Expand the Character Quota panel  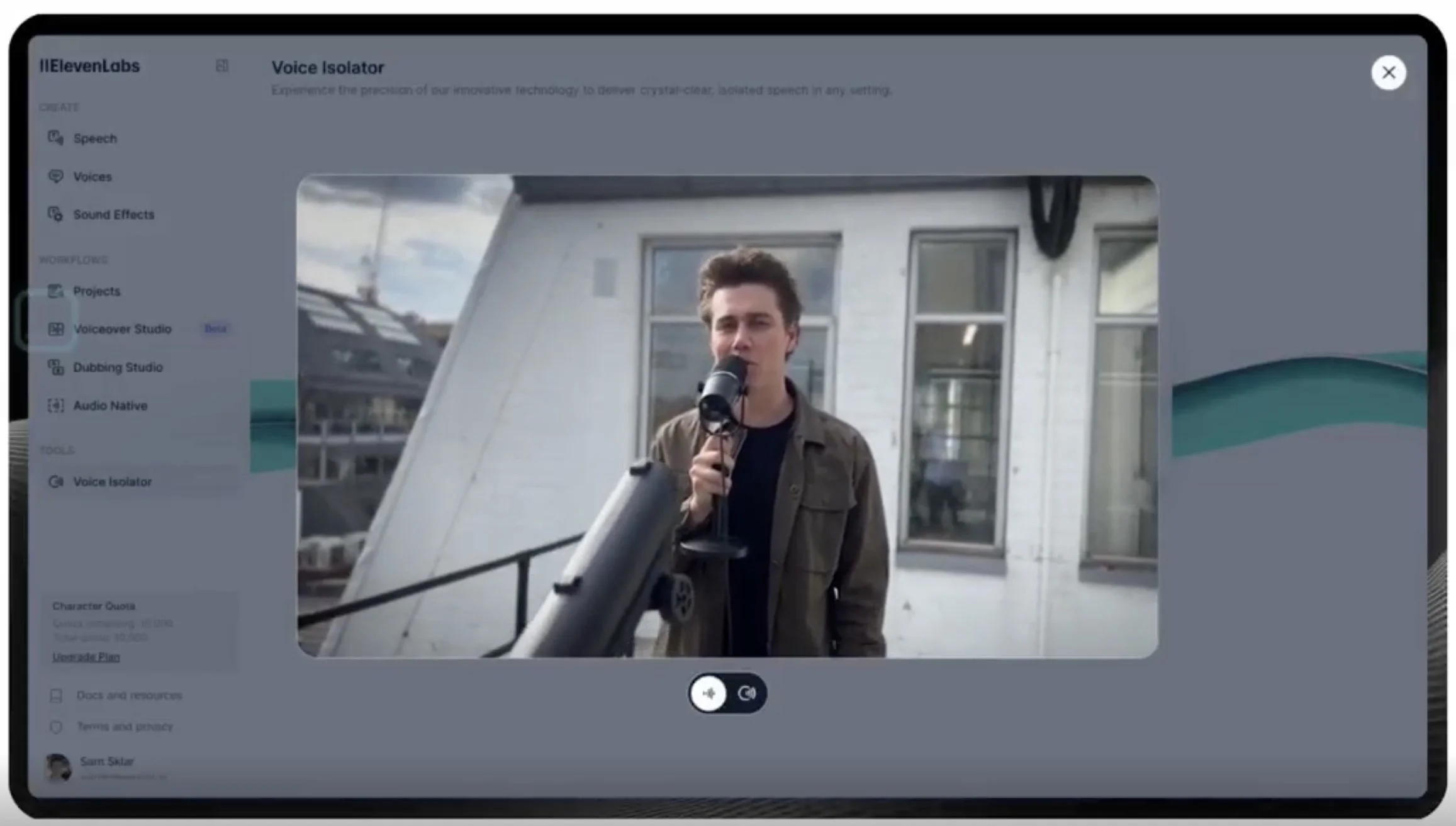tap(93, 606)
